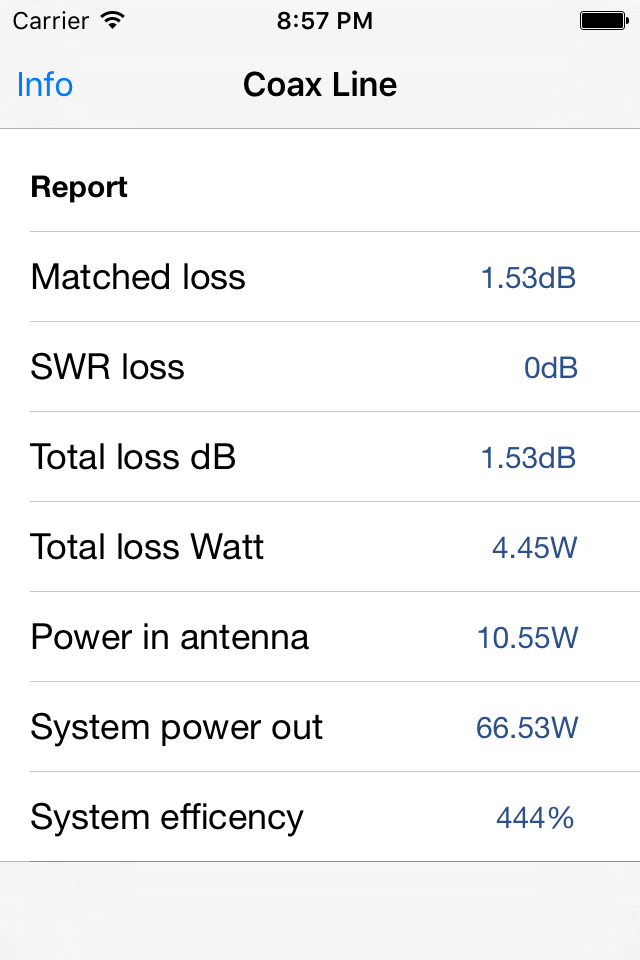Viewport: 640px width, 960px height.
Task: Tap the Wi-Fi status icon
Action: 113,20
